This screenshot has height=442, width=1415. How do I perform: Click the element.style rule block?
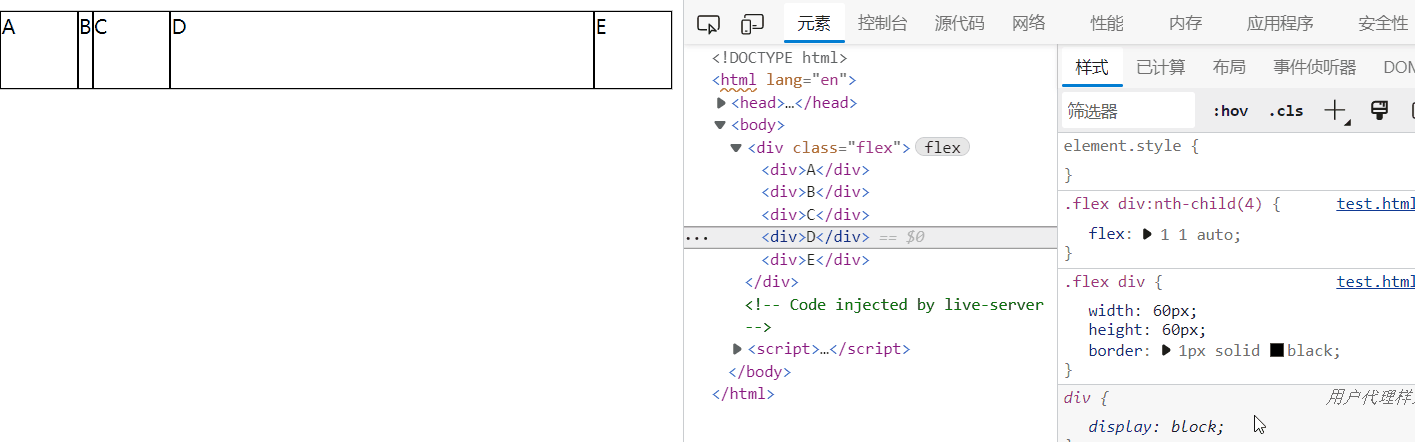[x=1237, y=160]
